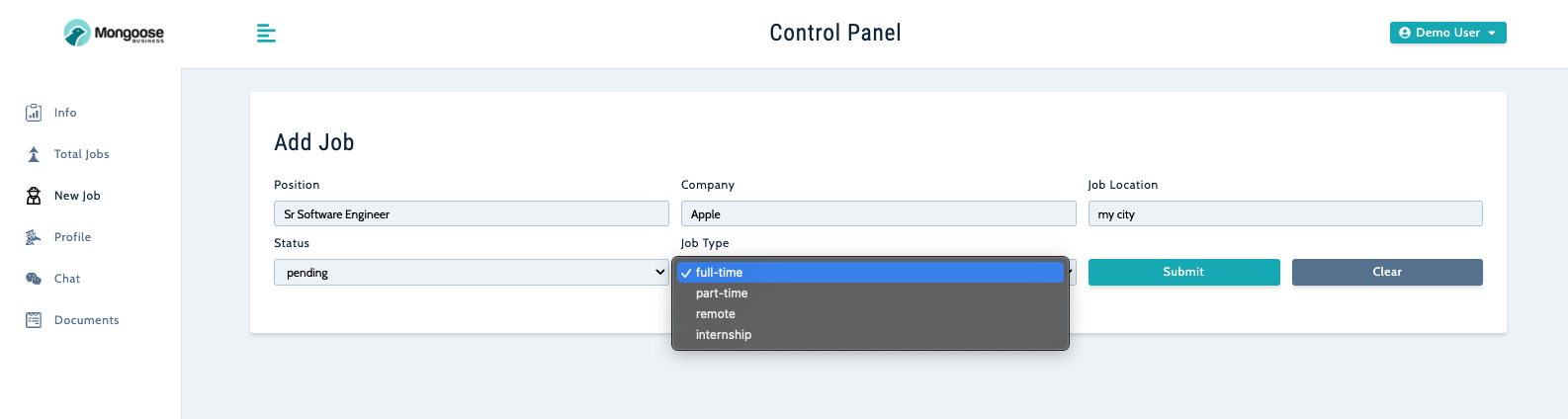This screenshot has width=1568, height=419.
Task: Click into the Company input field
Action: coord(878,214)
